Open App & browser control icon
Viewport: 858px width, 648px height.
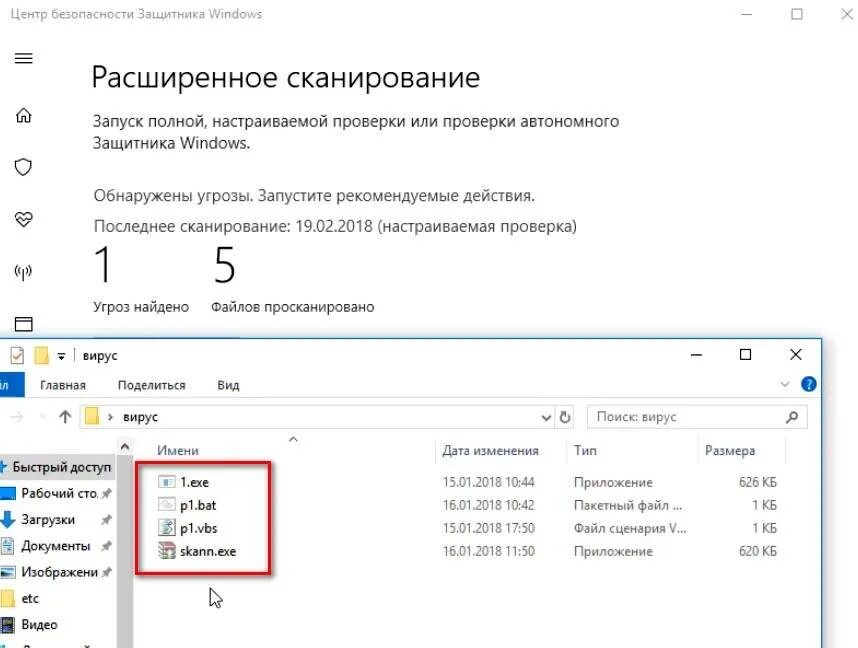click(x=23, y=323)
